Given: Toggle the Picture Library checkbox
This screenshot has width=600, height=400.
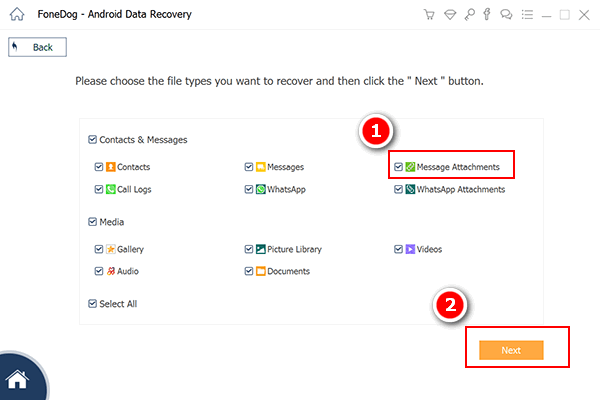Looking at the screenshot, I should pyautogui.click(x=249, y=249).
